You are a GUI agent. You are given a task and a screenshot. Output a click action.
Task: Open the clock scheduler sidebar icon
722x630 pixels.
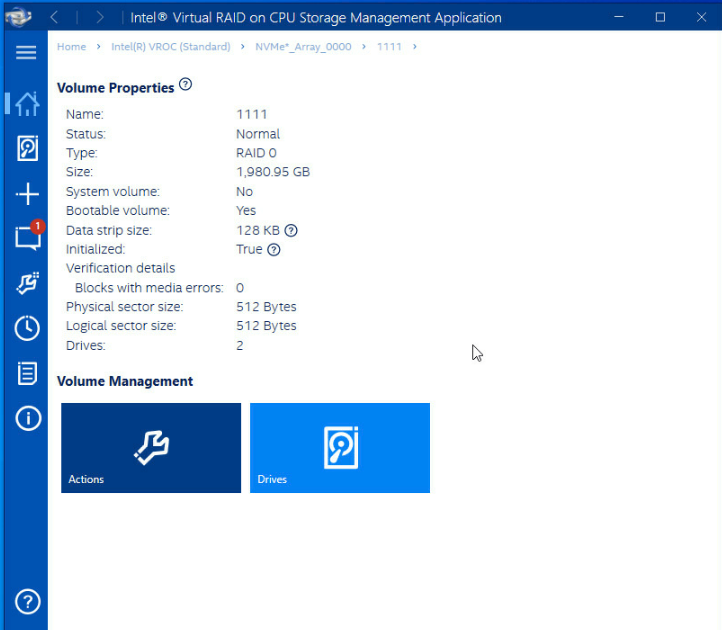(27, 328)
